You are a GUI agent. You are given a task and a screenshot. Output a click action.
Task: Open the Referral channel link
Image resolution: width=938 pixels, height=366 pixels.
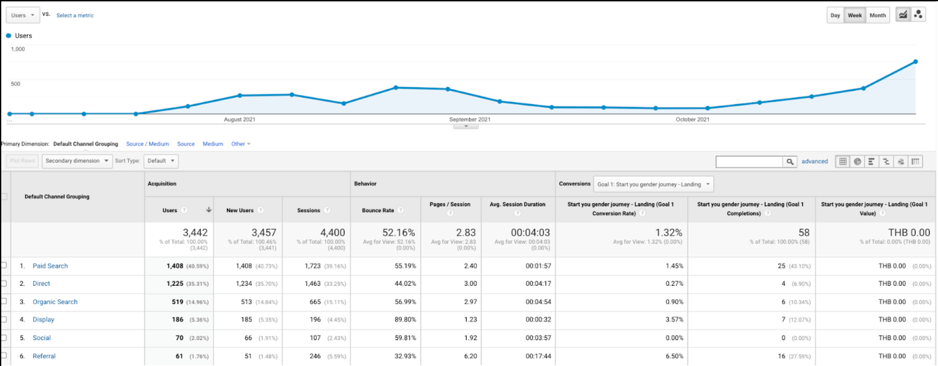[x=44, y=356]
